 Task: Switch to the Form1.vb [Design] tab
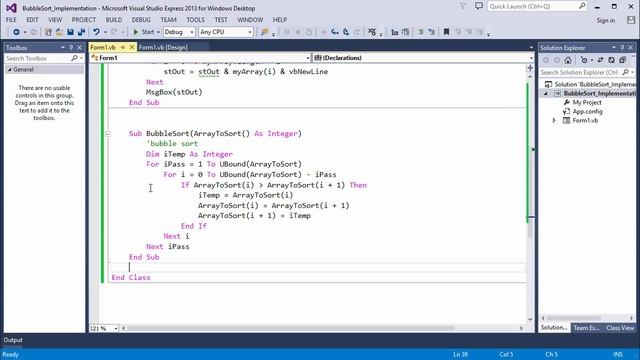click(163, 47)
